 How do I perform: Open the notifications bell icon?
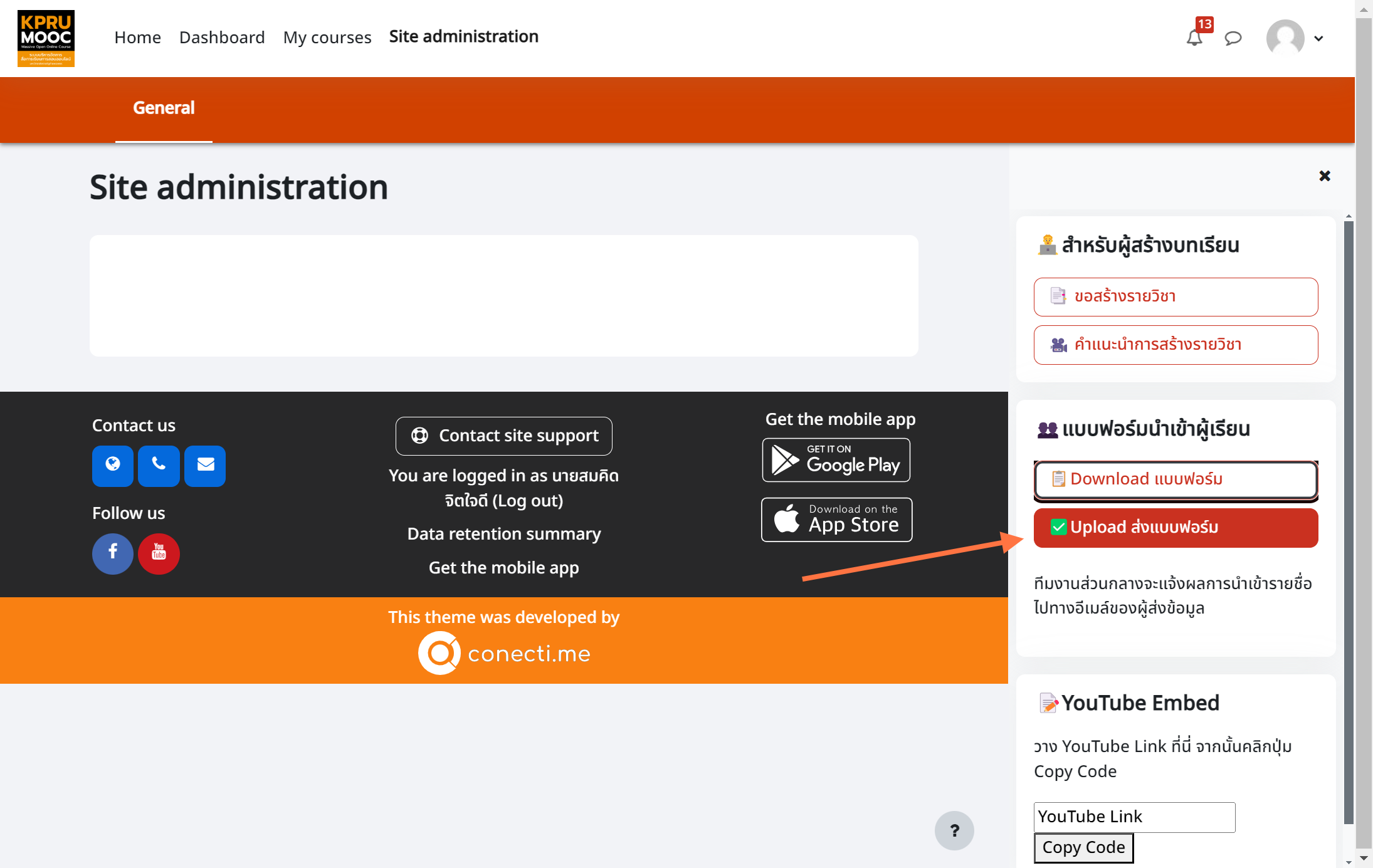point(1194,38)
